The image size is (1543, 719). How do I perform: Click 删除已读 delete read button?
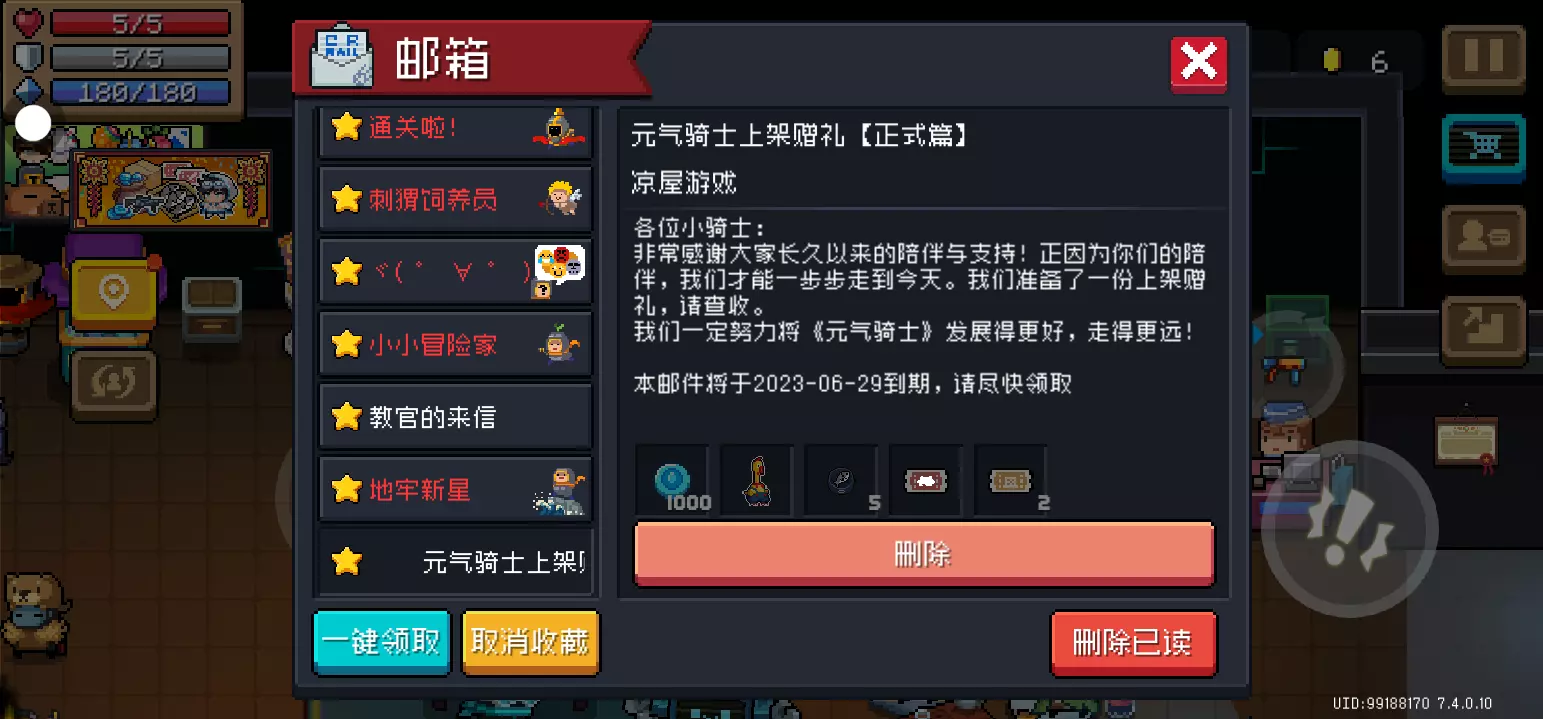[x=1133, y=643]
